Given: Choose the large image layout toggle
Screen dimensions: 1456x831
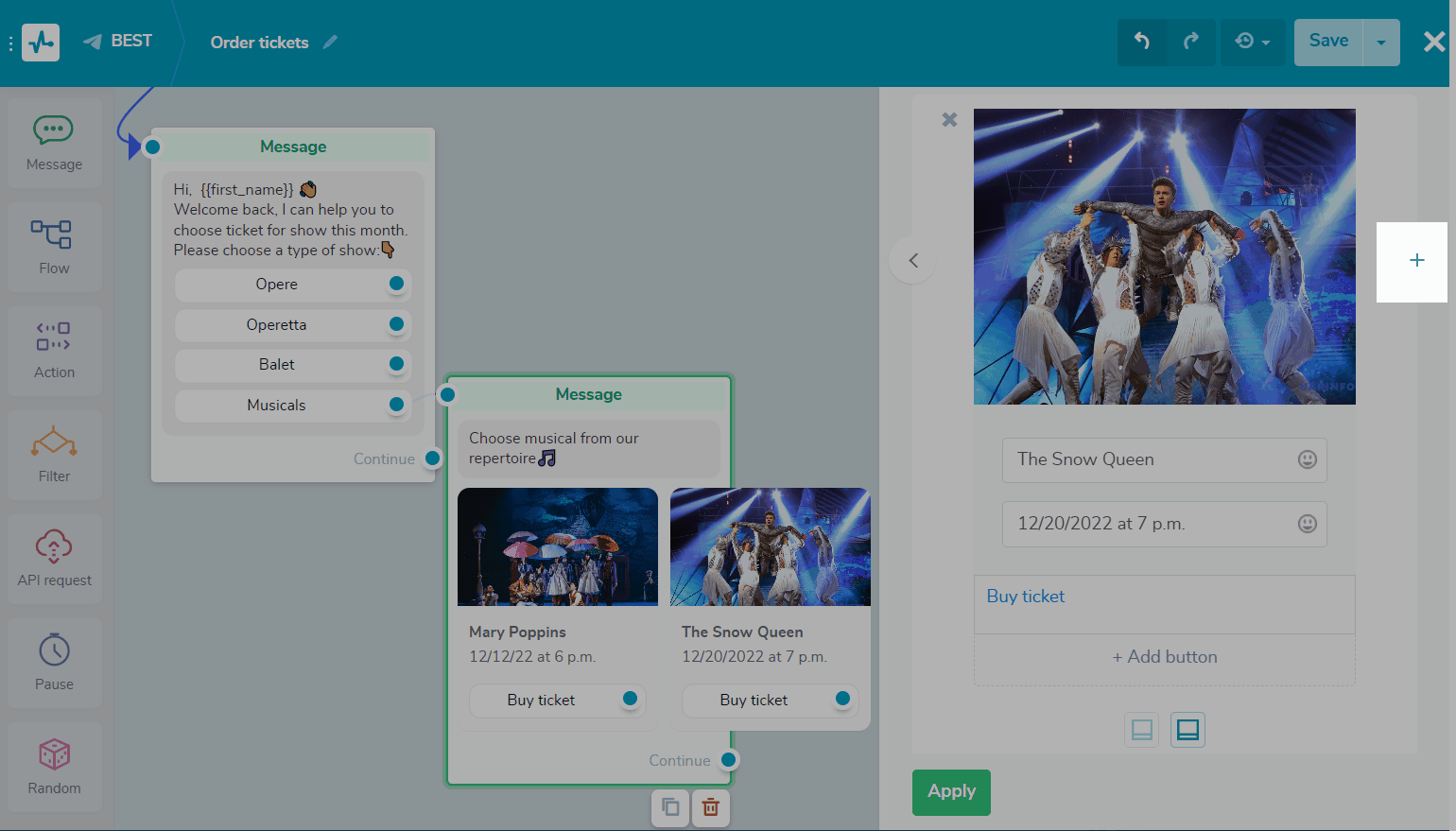Looking at the screenshot, I should (1187, 730).
